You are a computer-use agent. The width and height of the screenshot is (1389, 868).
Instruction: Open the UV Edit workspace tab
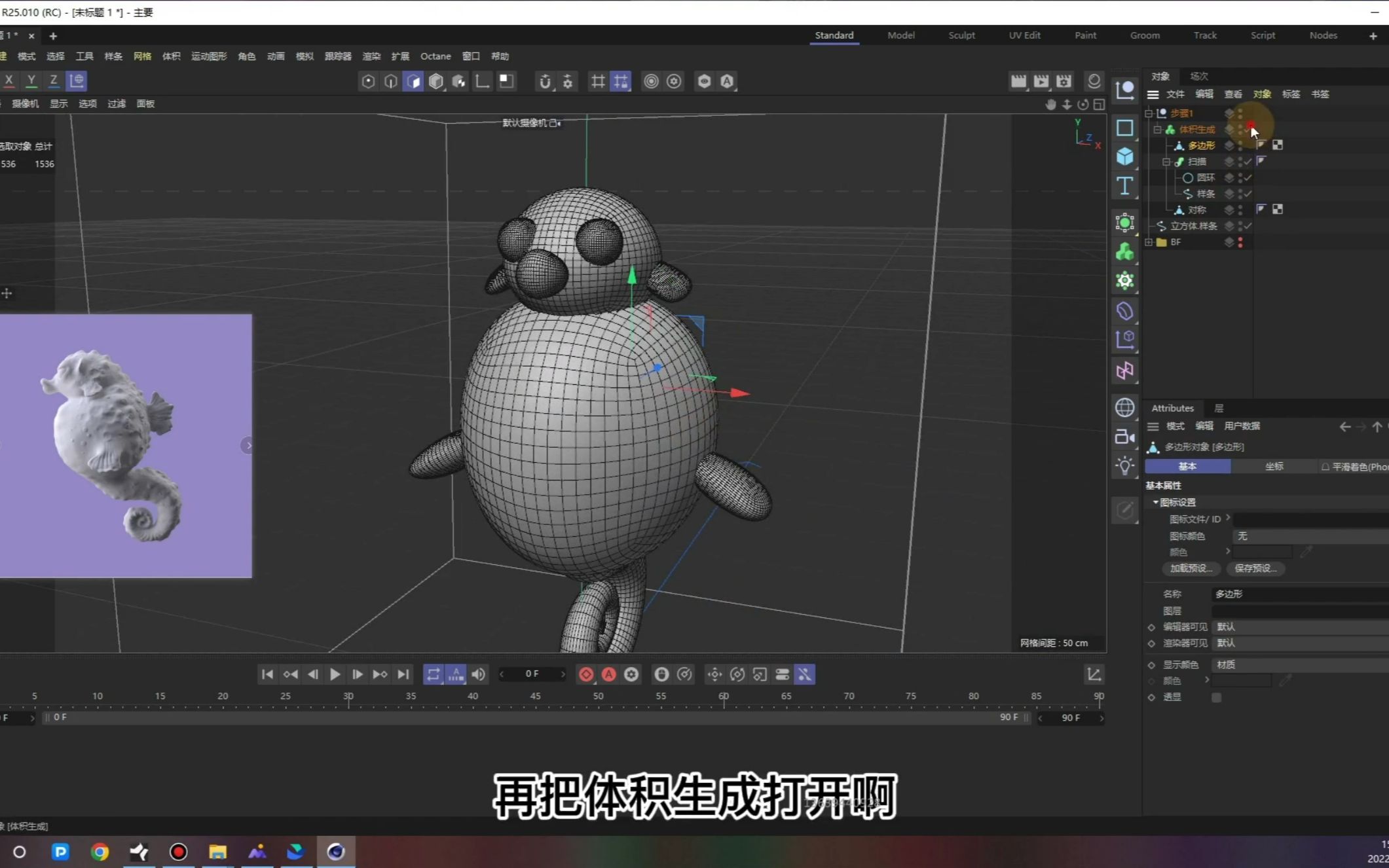1024,35
